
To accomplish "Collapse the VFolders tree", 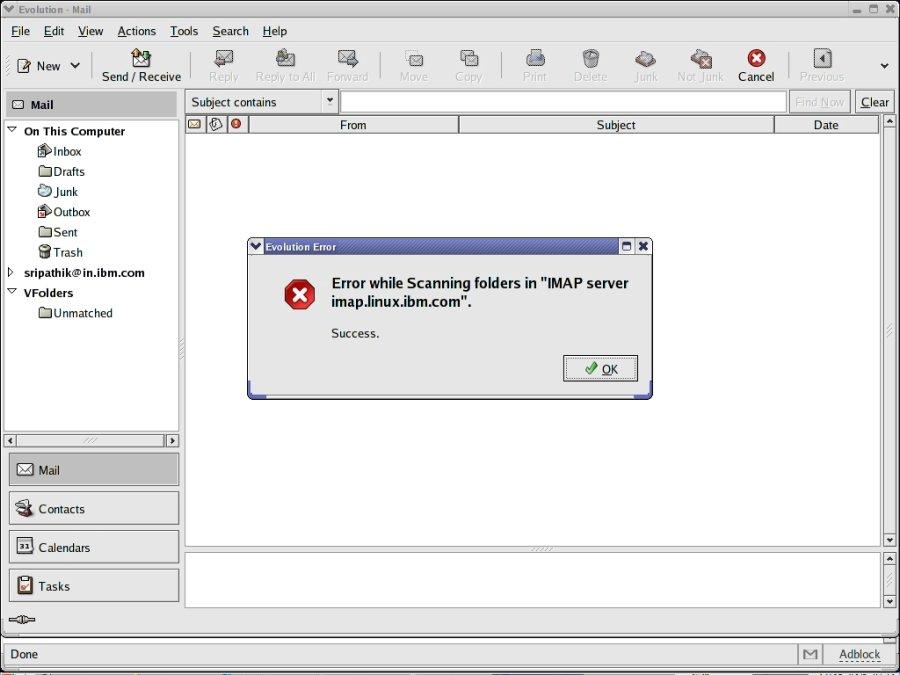I will (x=12, y=292).
